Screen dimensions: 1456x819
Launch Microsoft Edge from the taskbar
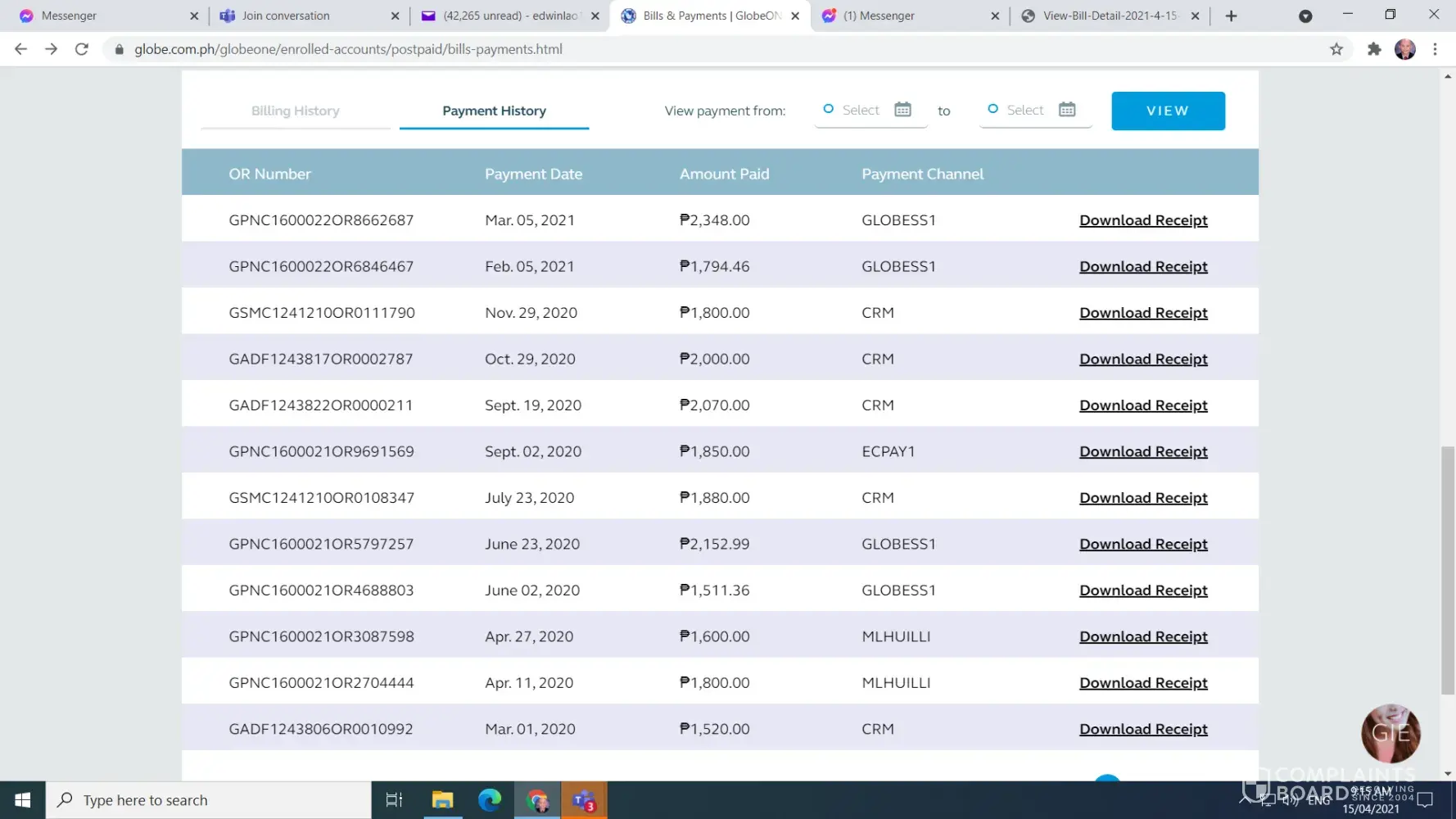490,800
